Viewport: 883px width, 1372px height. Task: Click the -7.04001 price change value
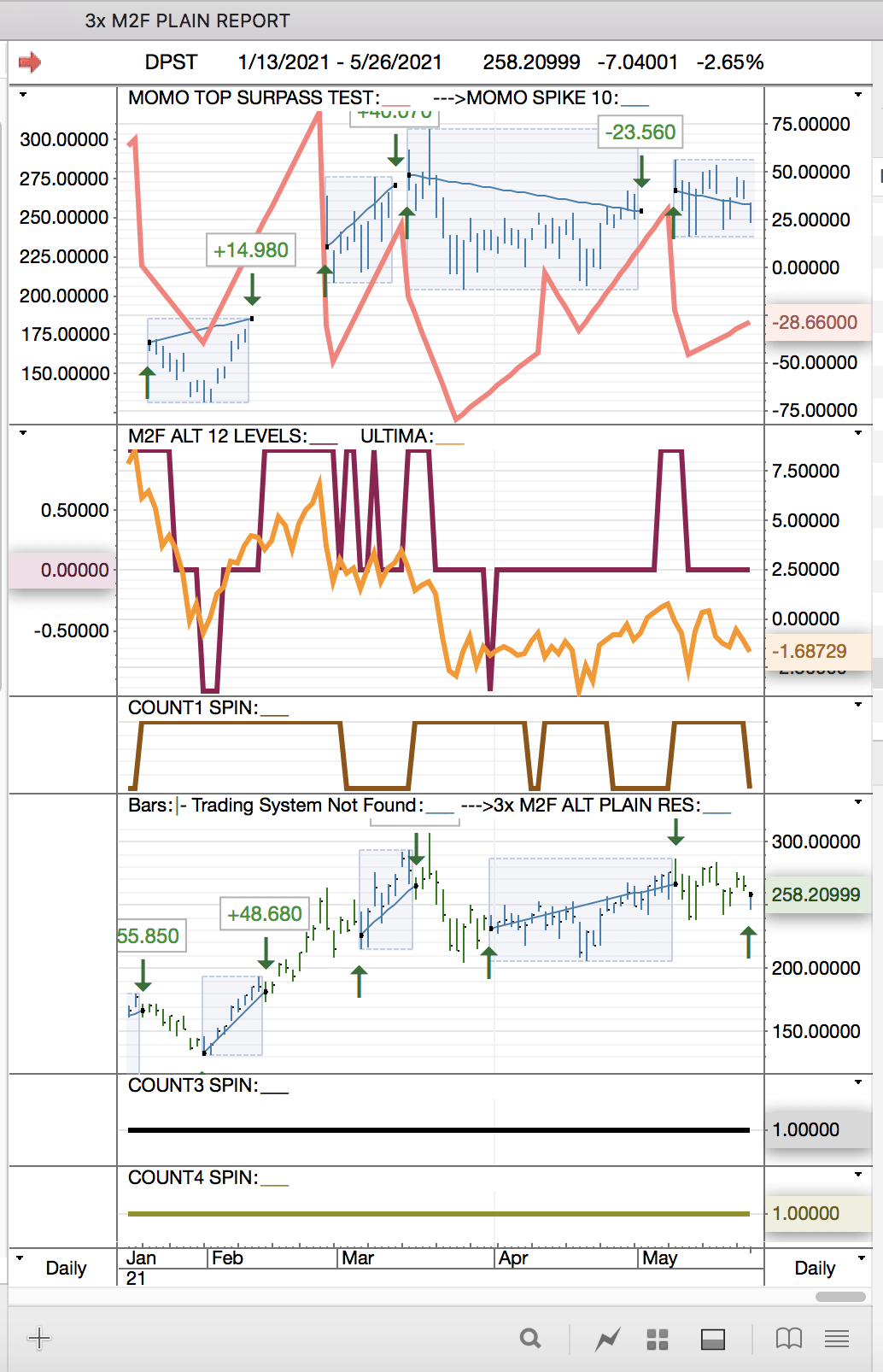pyautogui.click(x=637, y=62)
